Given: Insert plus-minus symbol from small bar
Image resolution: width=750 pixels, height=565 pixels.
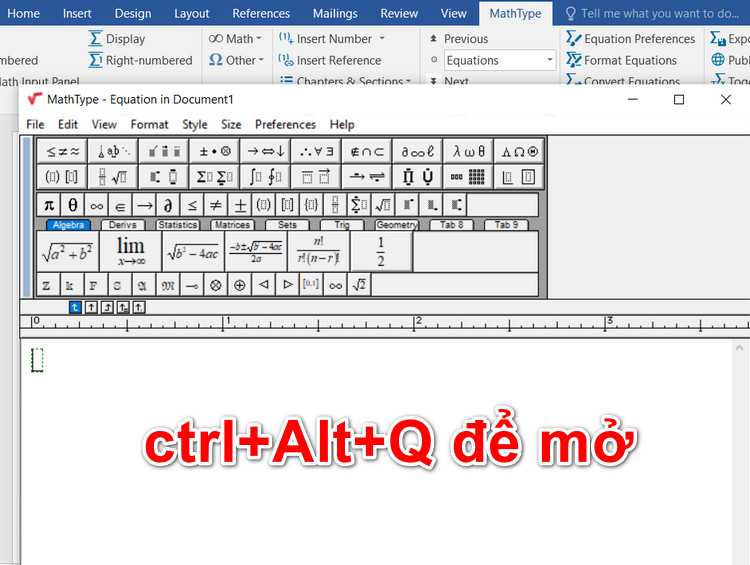Looking at the screenshot, I should pos(240,206).
